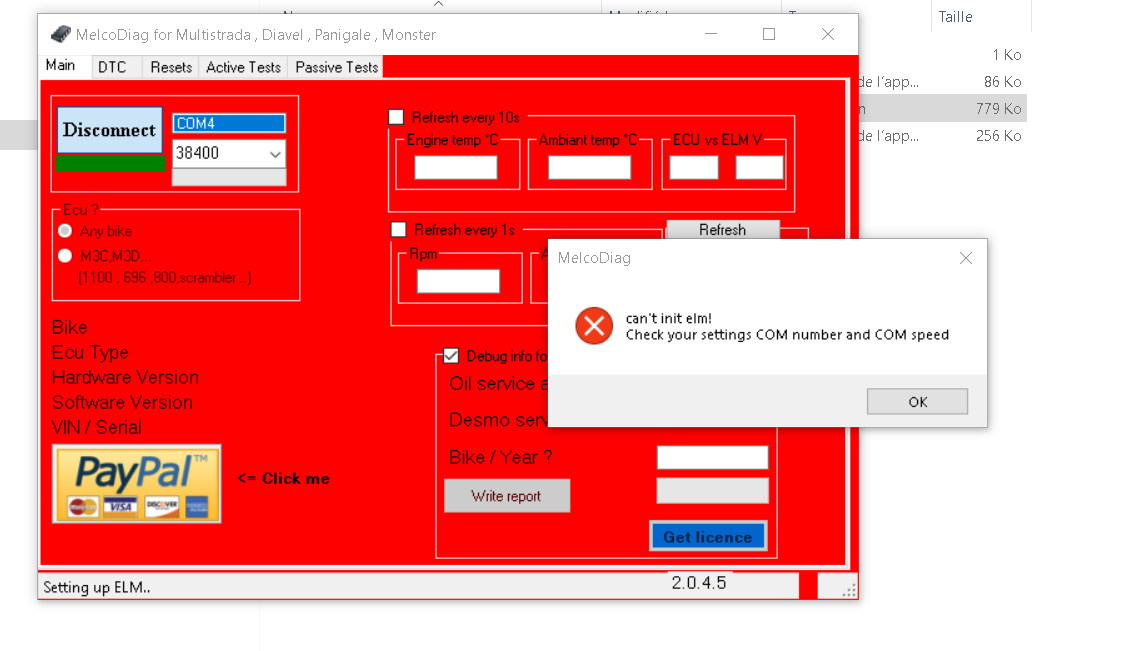Click the Refresh button

pyautogui.click(x=723, y=229)
